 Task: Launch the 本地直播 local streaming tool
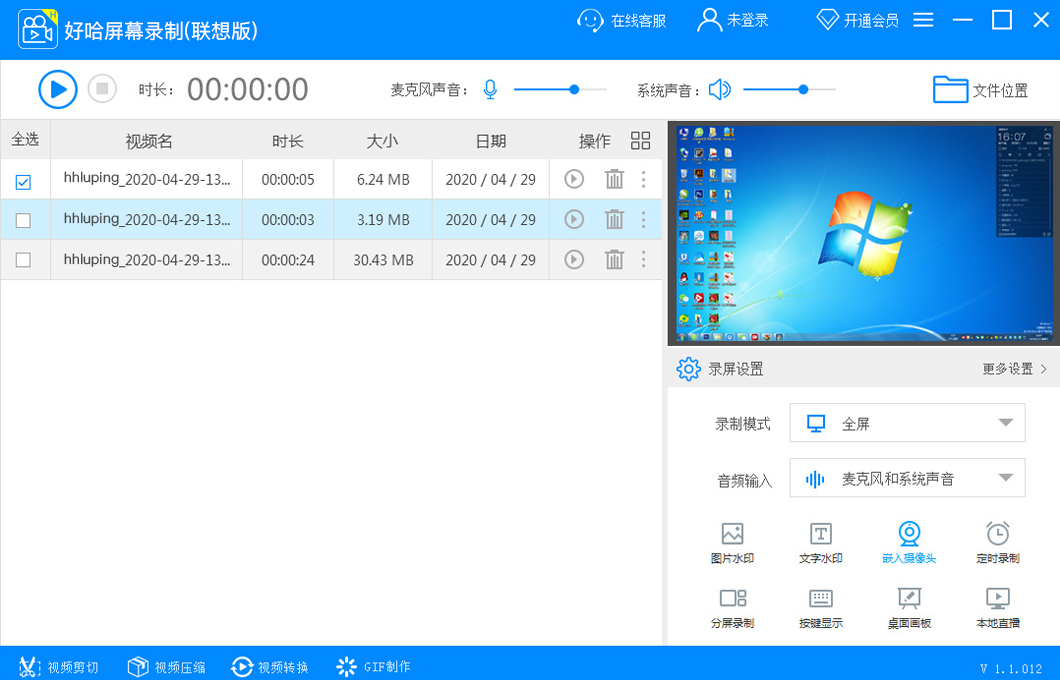tap(996, 608)
